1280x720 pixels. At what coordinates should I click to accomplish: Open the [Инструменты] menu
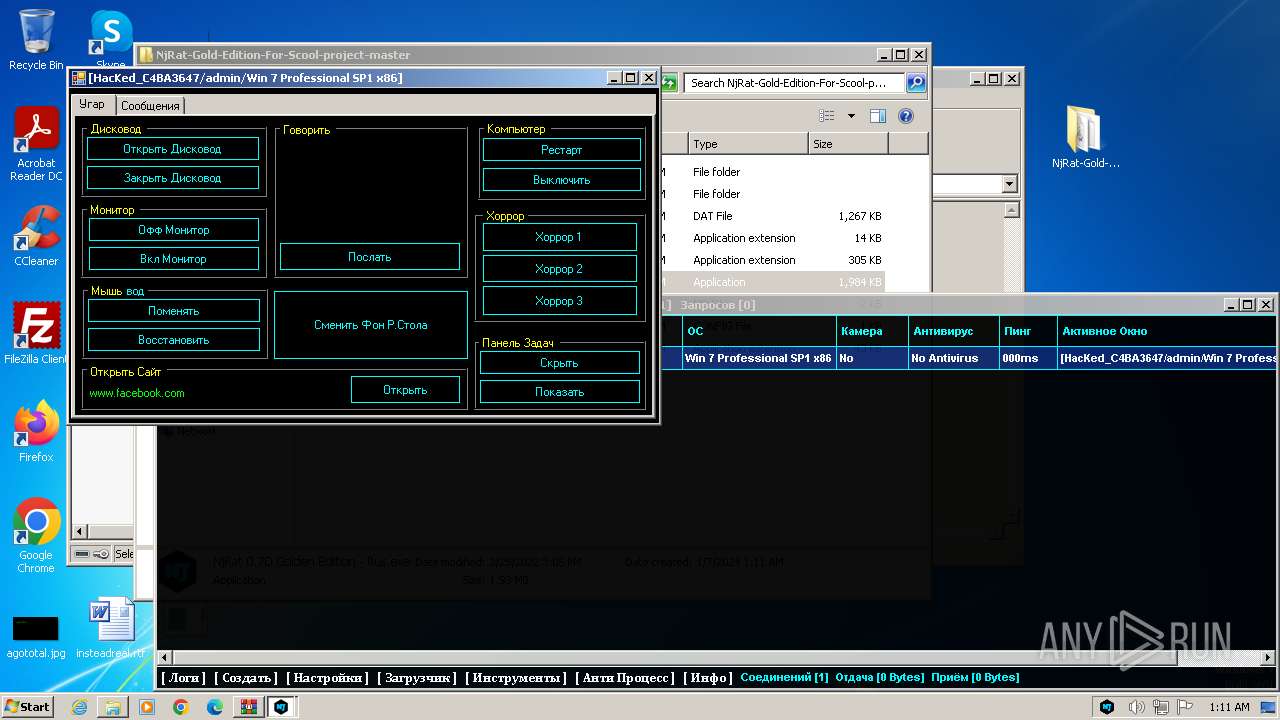coord(516,678)
